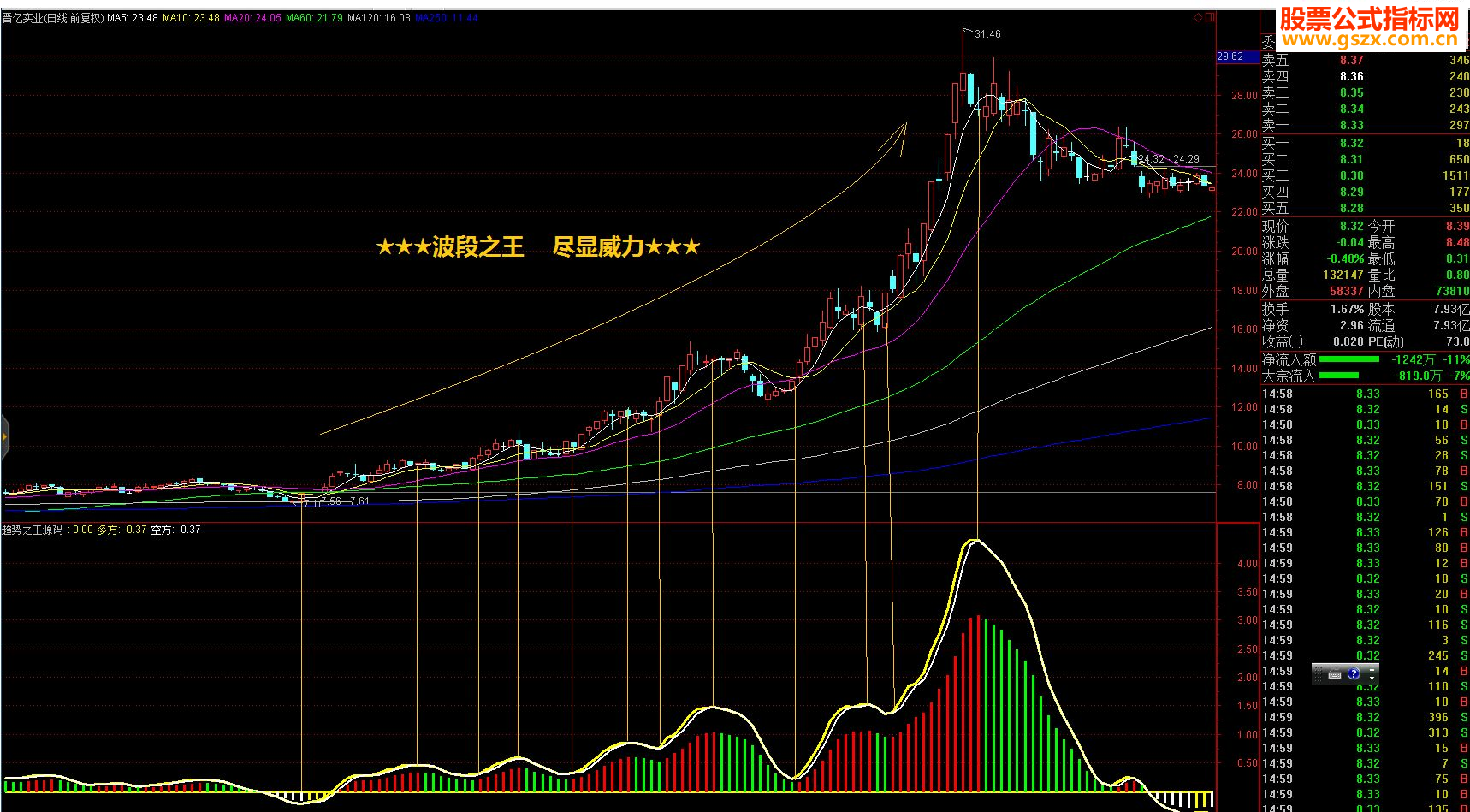Click the 4.00 label on the indicator axis
The width and height of the screenshot is (1470, 812).
click(1248, 564)
